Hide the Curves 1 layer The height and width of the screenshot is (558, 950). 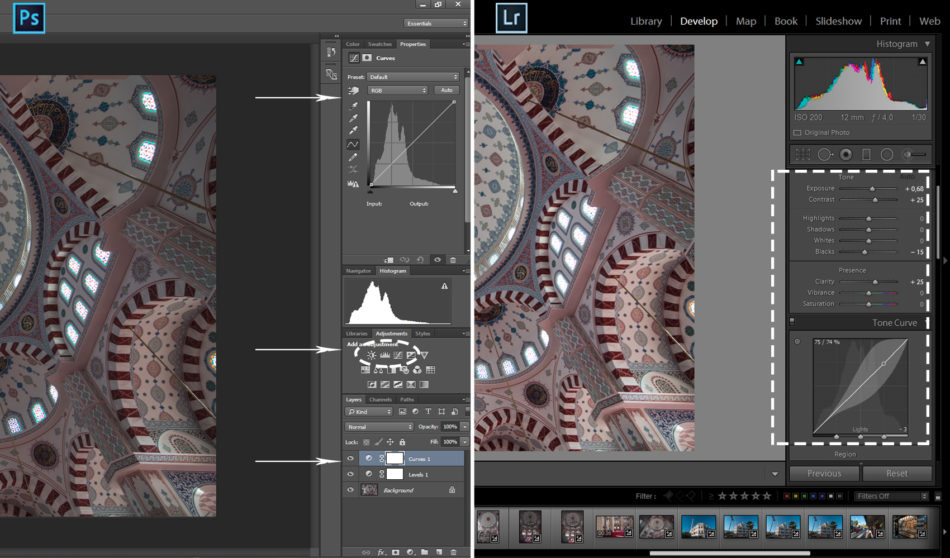point(350,459)
